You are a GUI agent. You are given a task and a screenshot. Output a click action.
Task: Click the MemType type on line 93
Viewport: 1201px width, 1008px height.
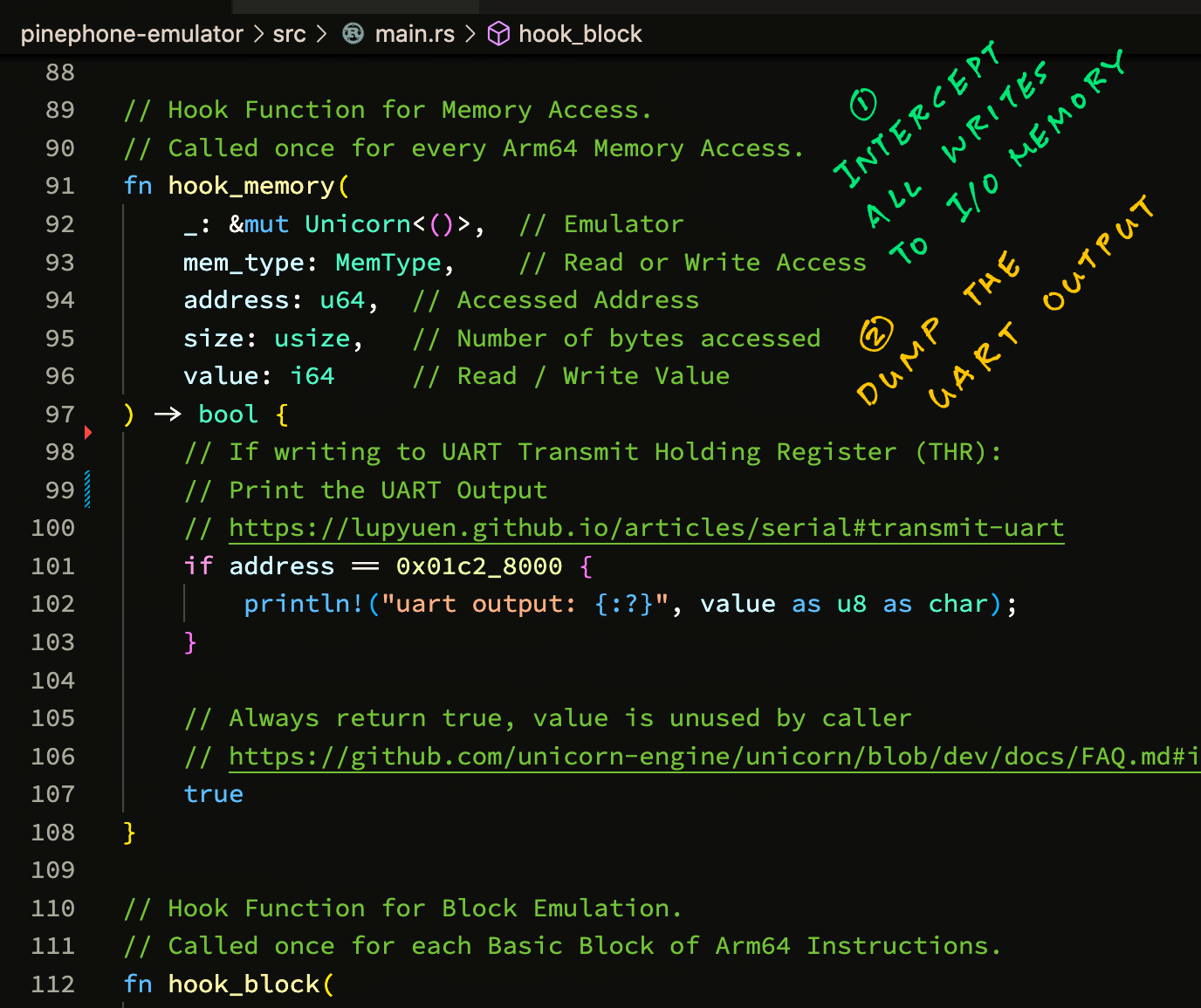388,263
